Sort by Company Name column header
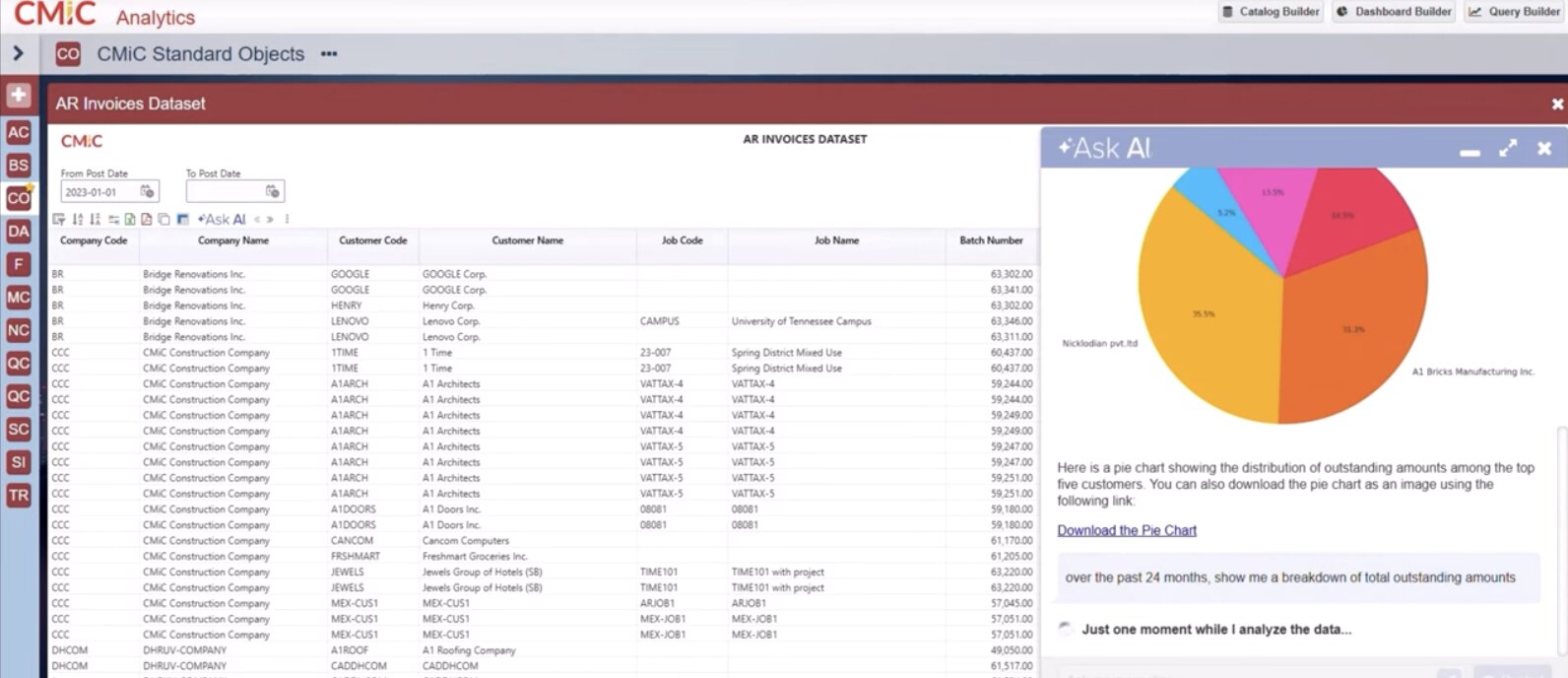 (x=233, y=240)
